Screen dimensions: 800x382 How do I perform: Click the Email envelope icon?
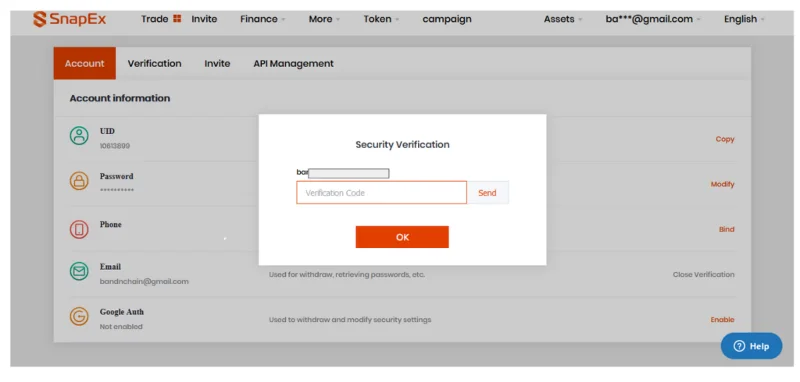click(x=79, y=271)
